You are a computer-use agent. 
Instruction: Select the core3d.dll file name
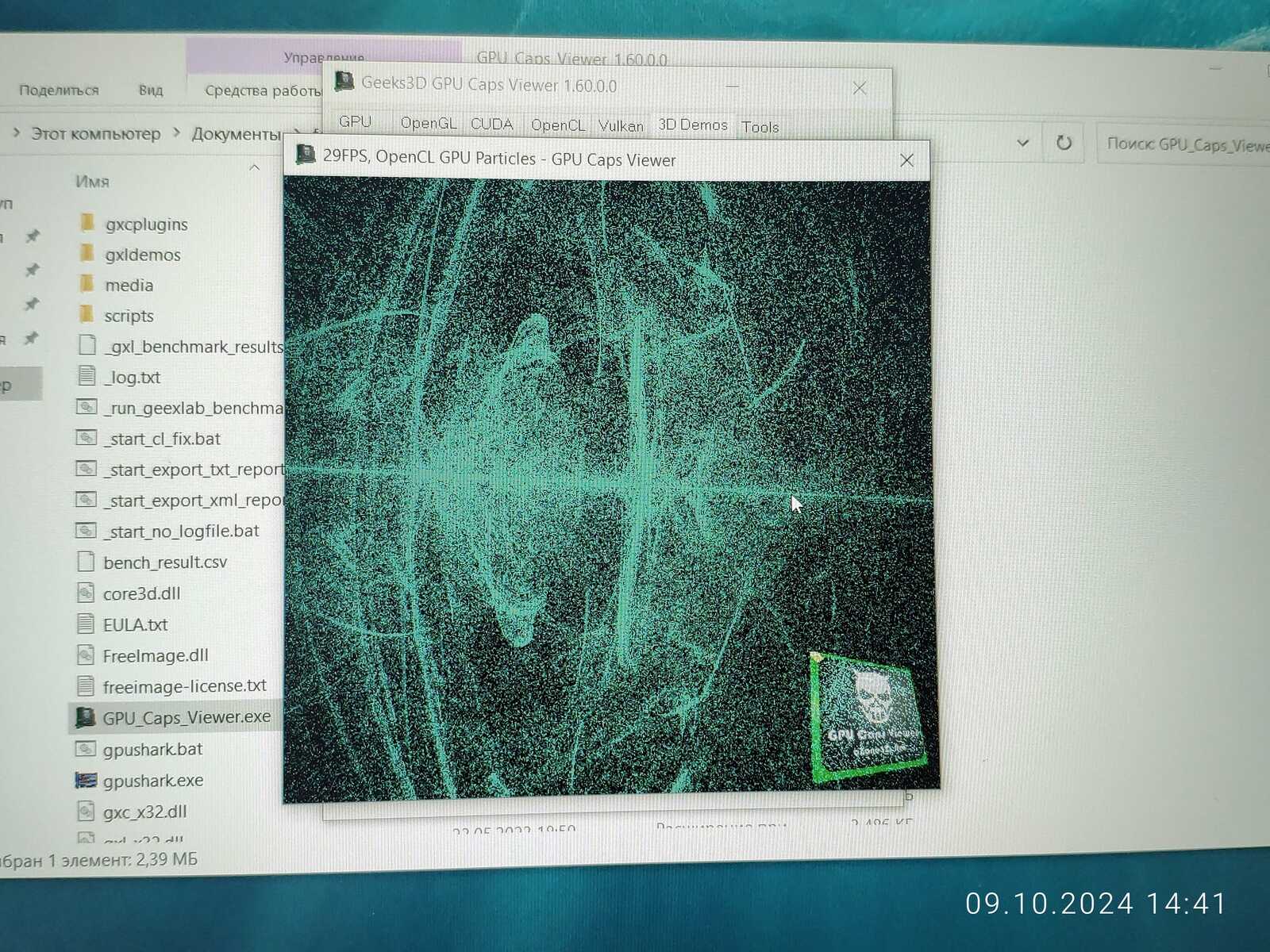(142, 593)
